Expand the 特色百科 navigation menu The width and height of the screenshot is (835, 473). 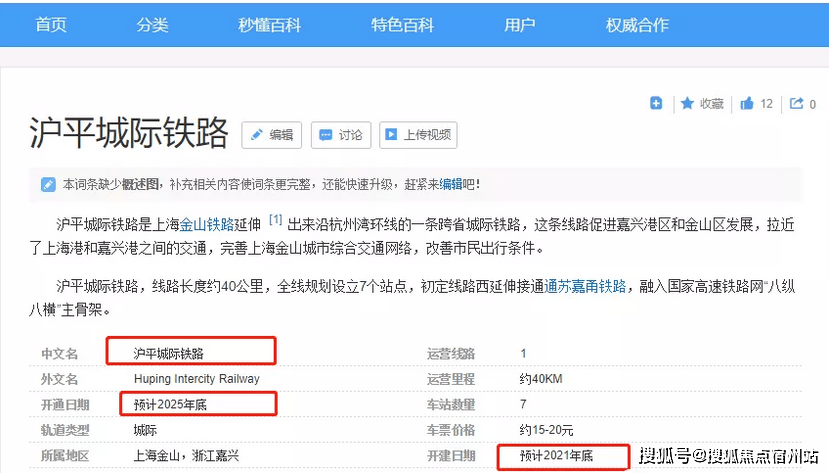pyautogui.click(x=402, y=25)
